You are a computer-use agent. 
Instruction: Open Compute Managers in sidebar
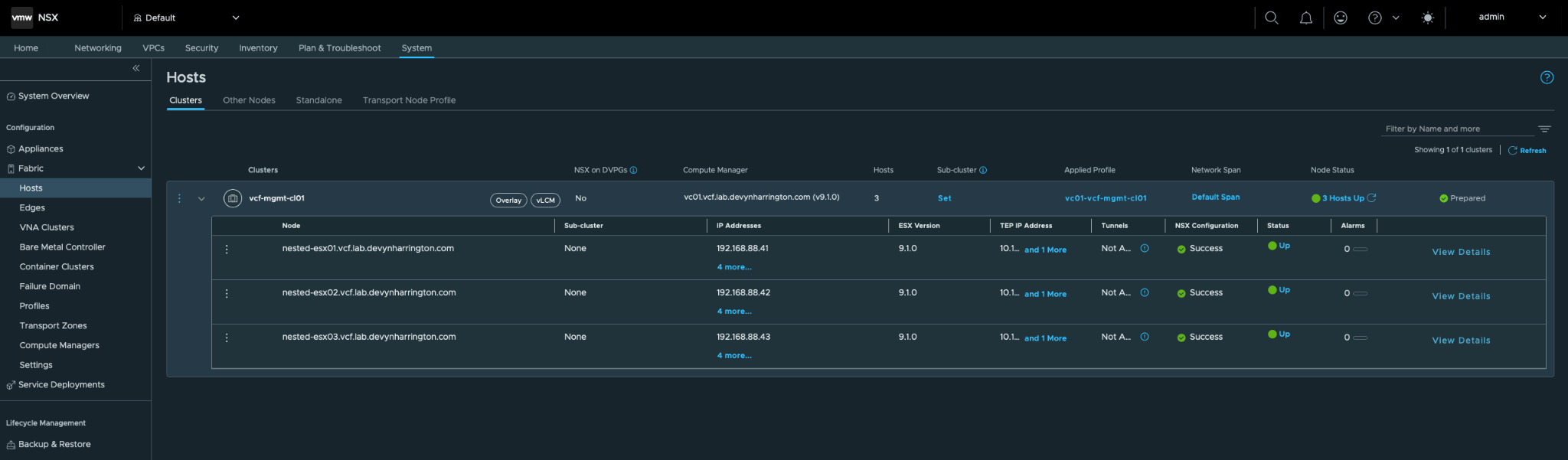(x=59, y=345)
